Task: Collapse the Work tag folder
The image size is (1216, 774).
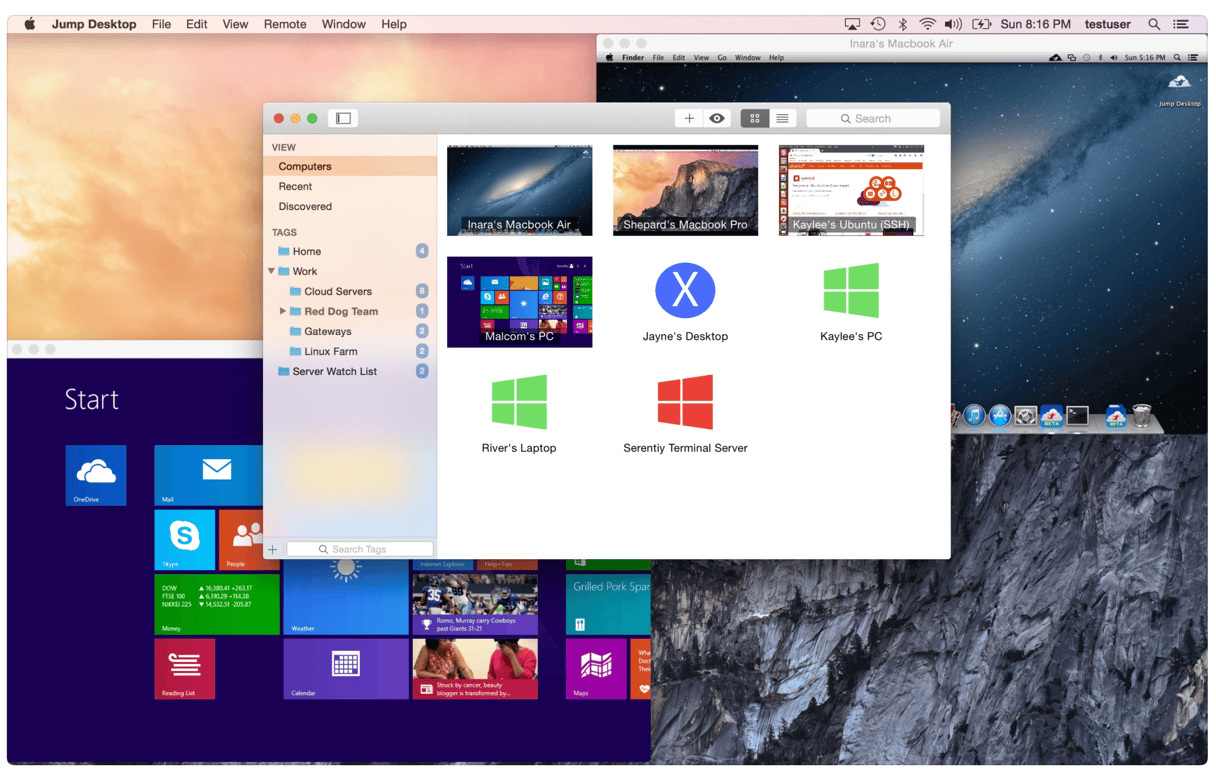Action: coord(271,271)
